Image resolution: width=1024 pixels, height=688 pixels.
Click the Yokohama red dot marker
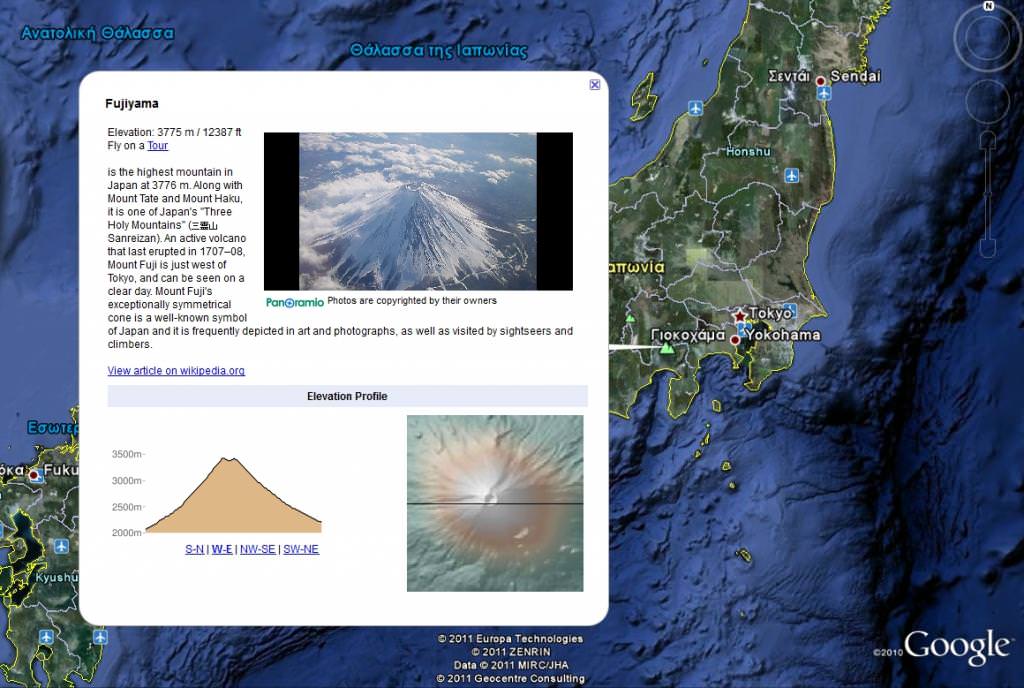pos(735,340)
